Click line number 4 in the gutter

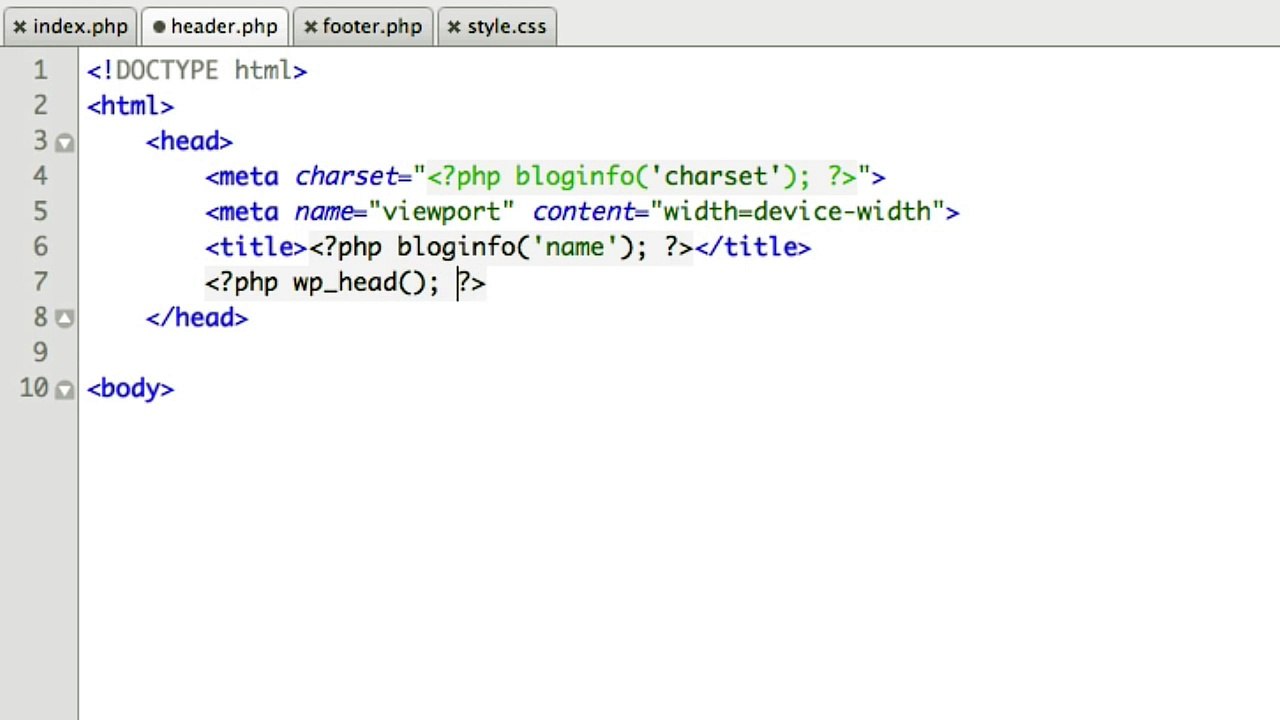click(x=40, y=176)
